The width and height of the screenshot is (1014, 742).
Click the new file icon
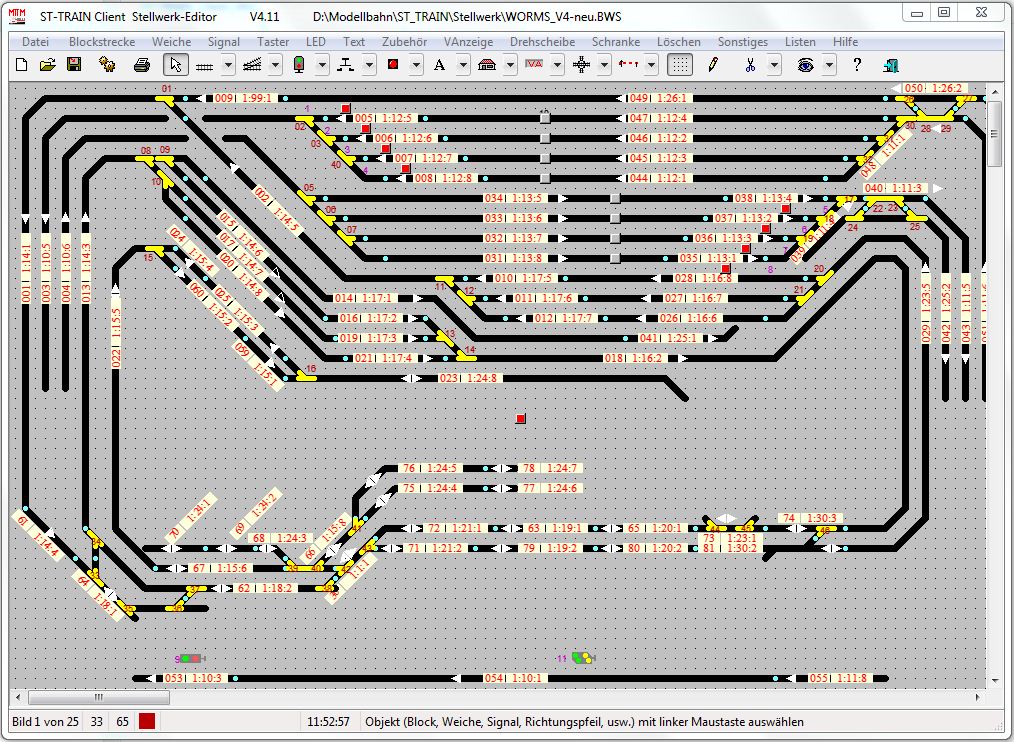click(22, 65)
